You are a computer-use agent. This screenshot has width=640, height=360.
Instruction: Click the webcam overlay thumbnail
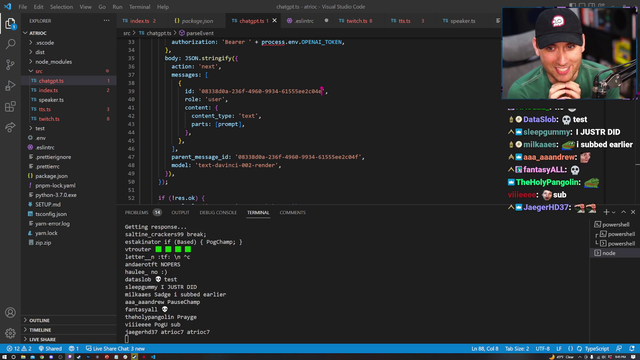click(569, 53)
